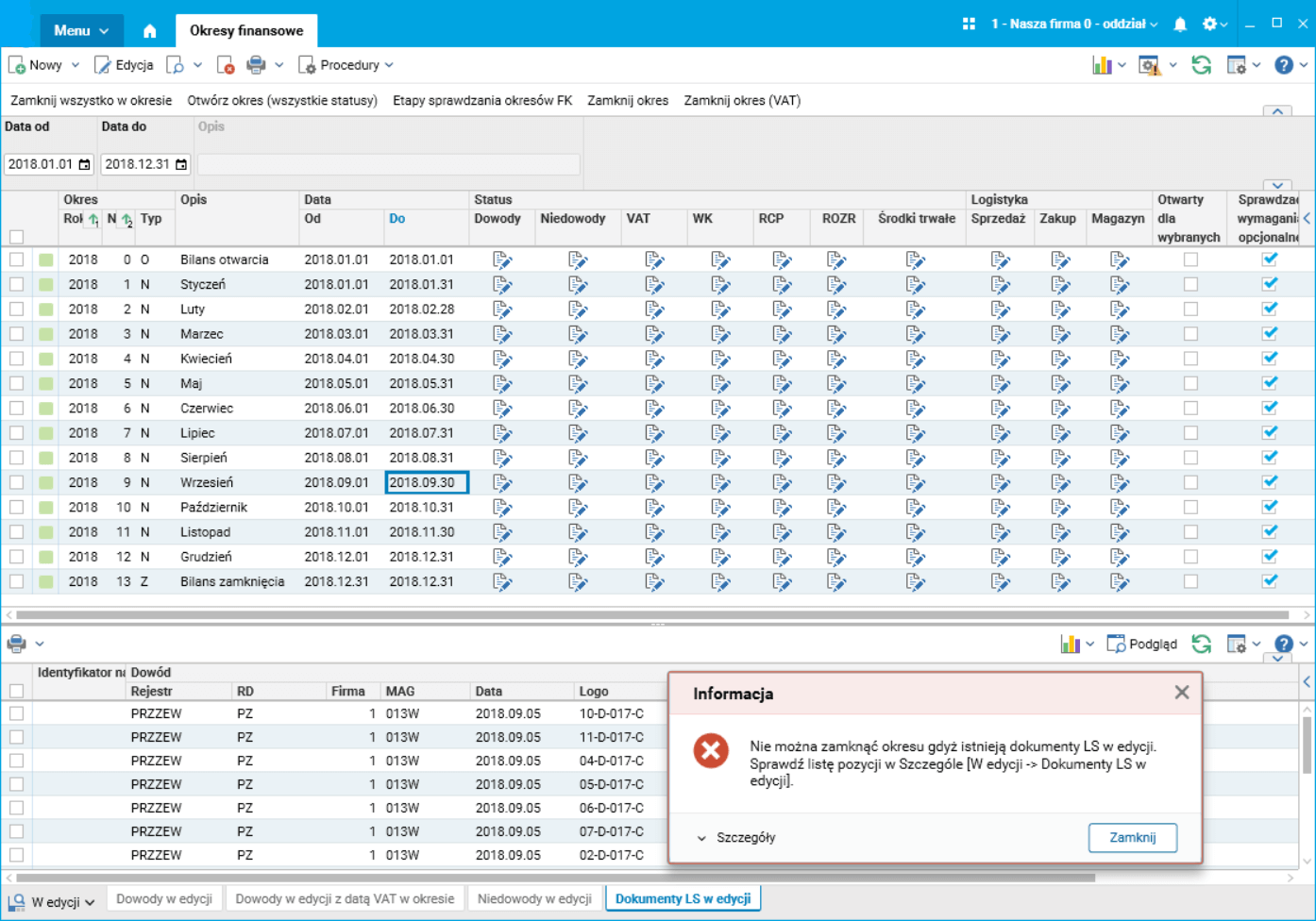Viewport: 1316px width, 921px height.
Task: Open the bar chart icon in top toolbar
Action: pos(1102,65)
